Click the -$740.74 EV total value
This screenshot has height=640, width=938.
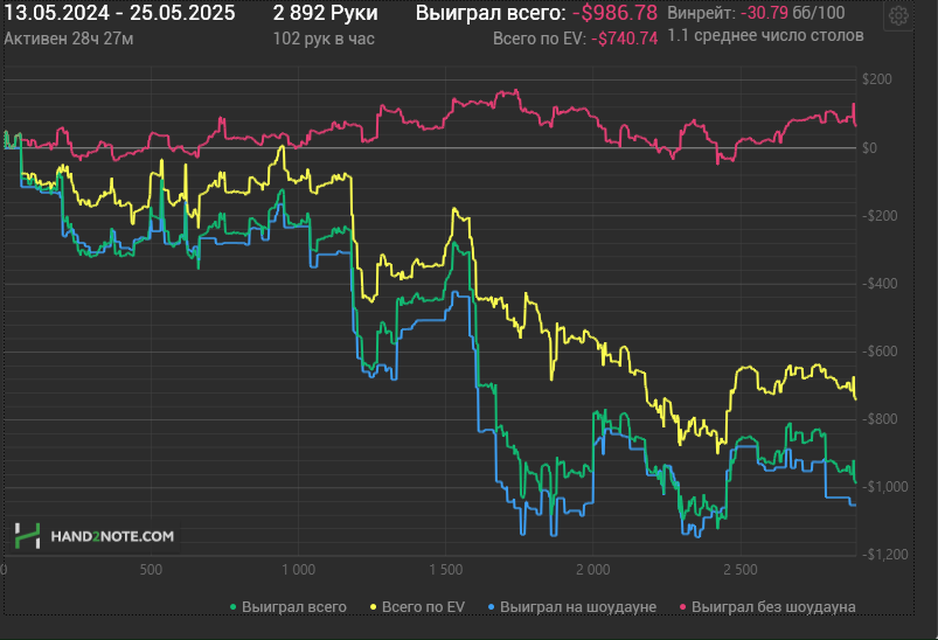(625, 39)
